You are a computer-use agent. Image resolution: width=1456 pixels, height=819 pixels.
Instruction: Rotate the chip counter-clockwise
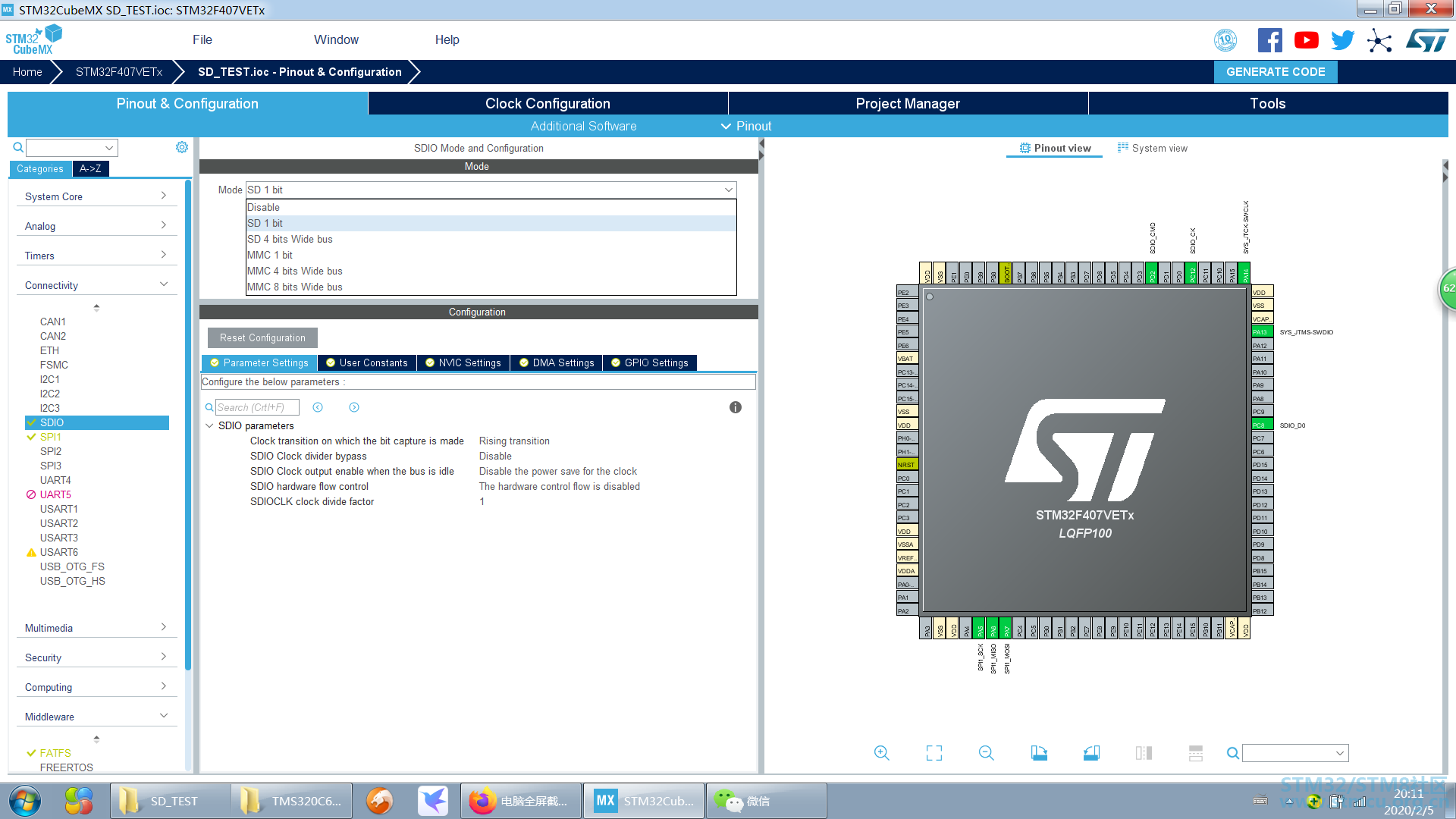pyautogui.click(x=1091, y=753)
